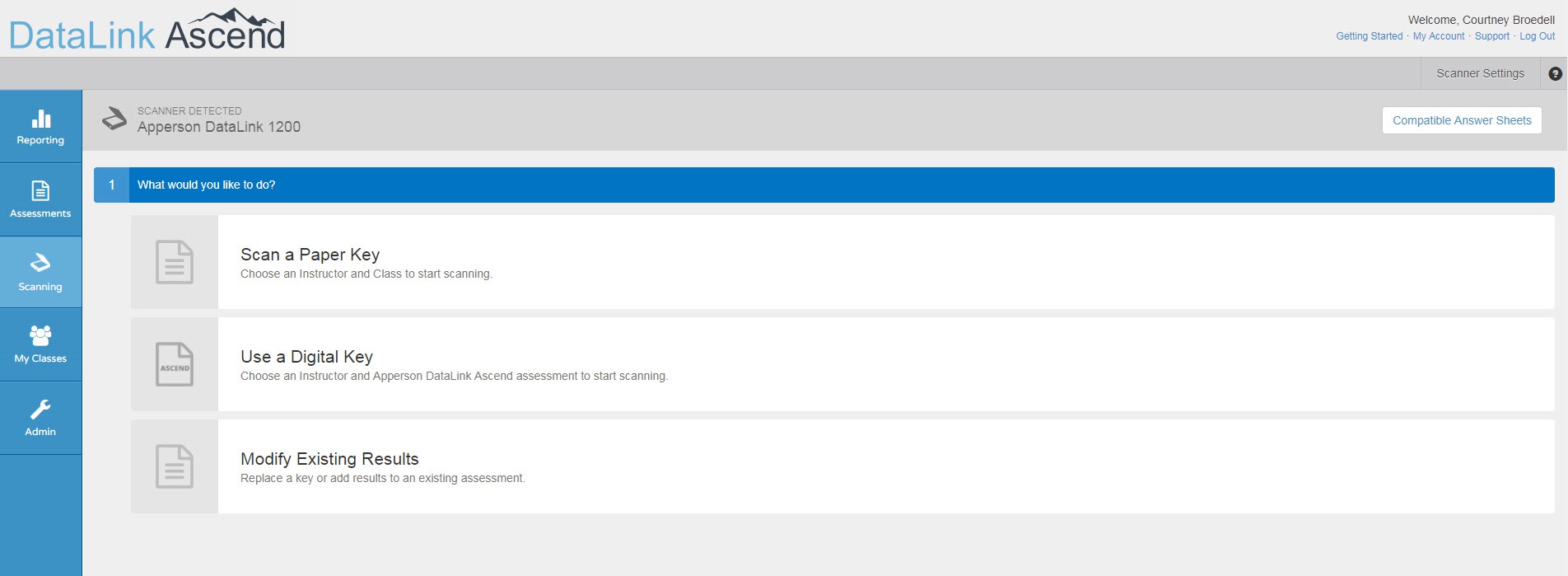
Task: Click the Modify Existing Results document icon
Action: (x=175, y=466)
